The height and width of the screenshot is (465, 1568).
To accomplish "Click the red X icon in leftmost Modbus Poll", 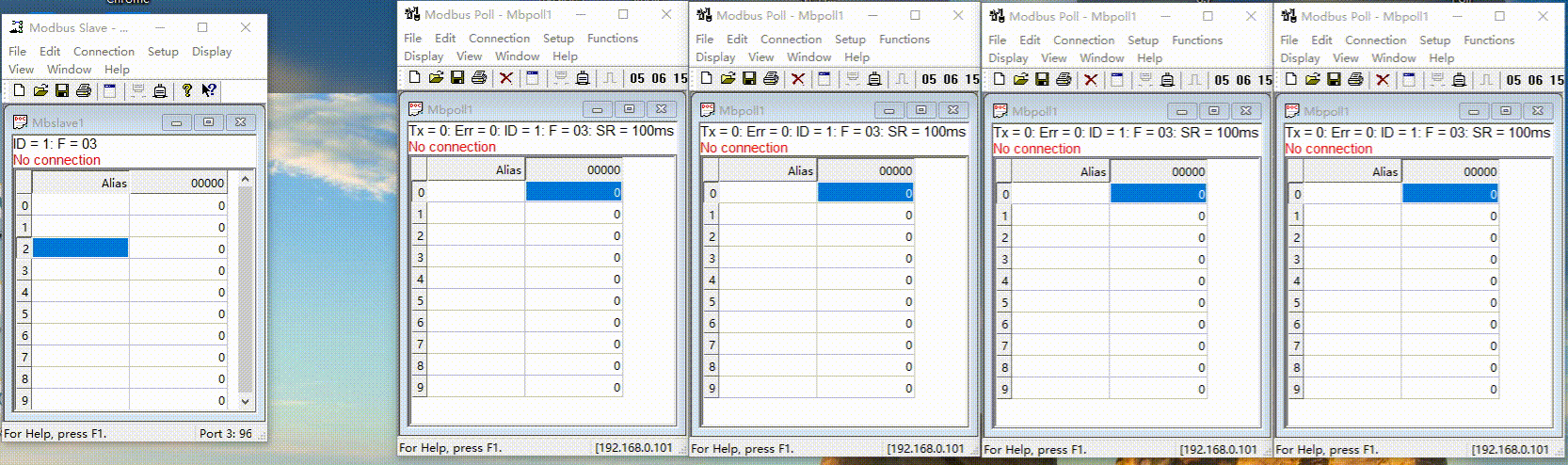I will [505, 78].
